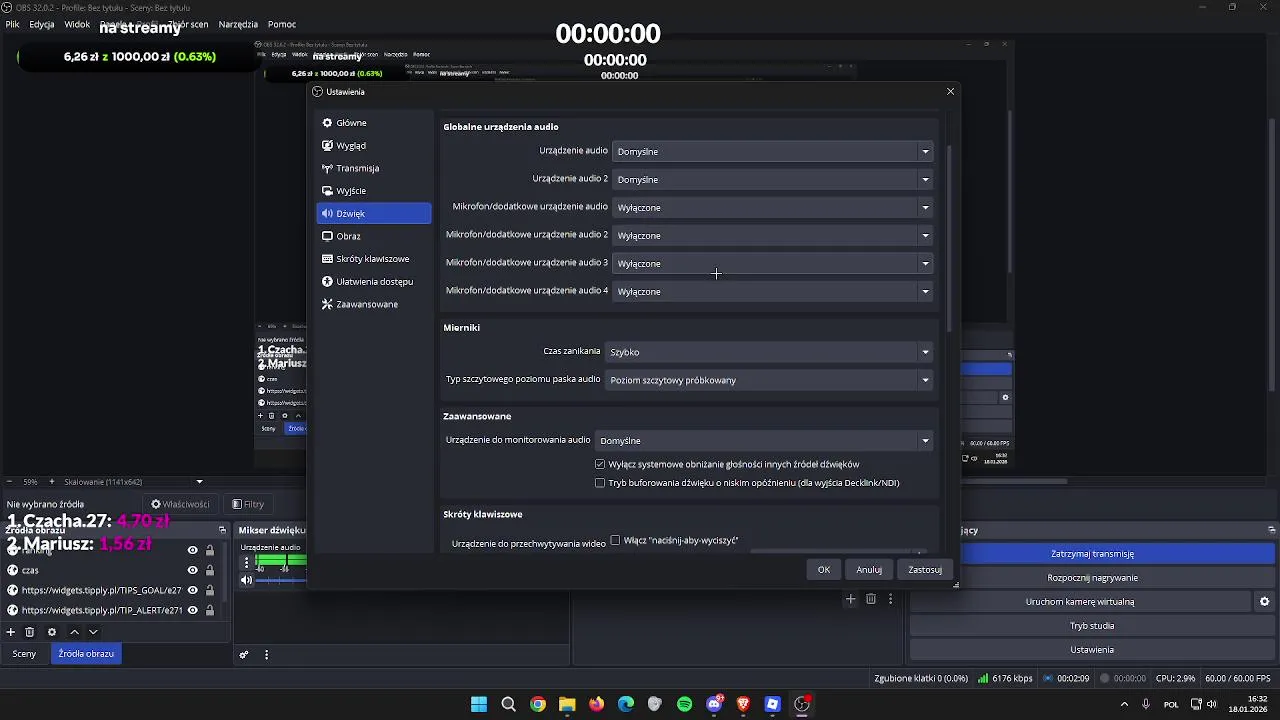Click settings dialog vertical scrollbar

[949, 240]
